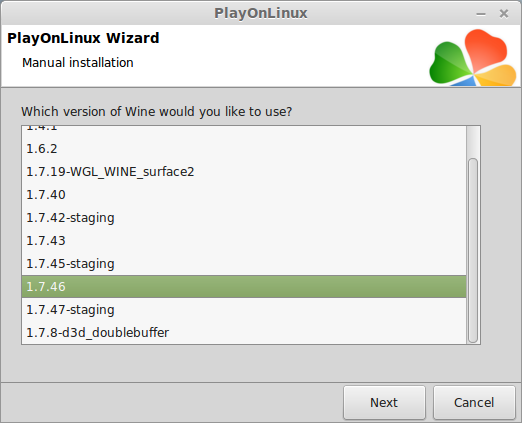Click the PlayOnLinux Wizard heading
Viewport: 522px width, 423px height.
pos(83,38)
